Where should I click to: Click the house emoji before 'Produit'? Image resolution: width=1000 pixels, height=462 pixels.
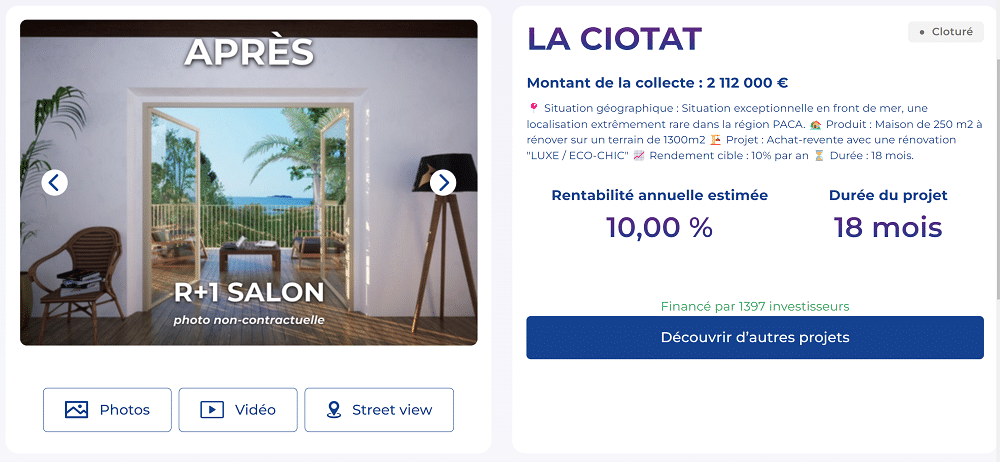click(x=816, y=124)
